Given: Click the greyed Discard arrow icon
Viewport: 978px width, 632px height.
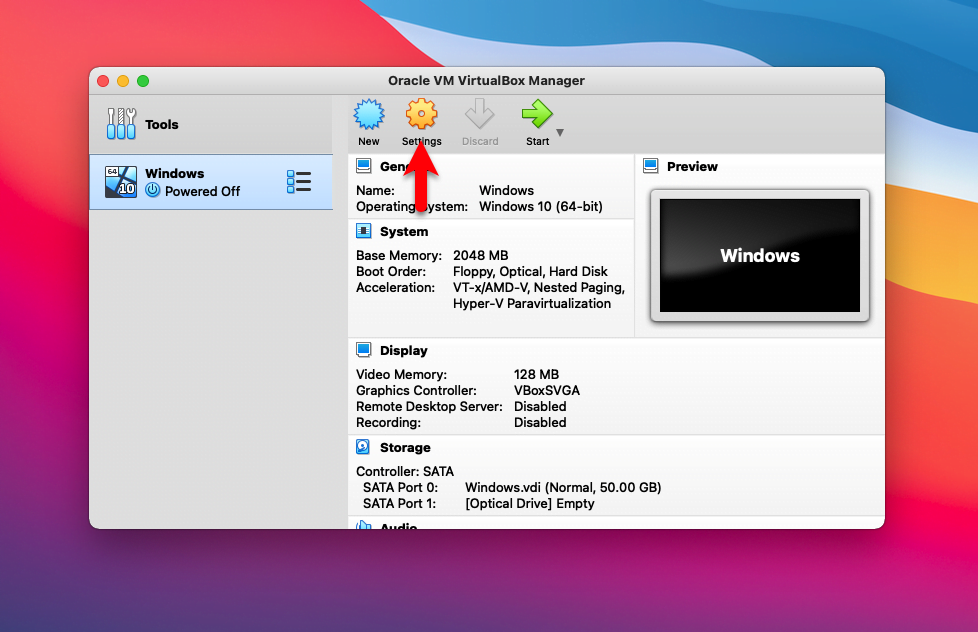Looking at the screenshot, I should tap(480, 114).
